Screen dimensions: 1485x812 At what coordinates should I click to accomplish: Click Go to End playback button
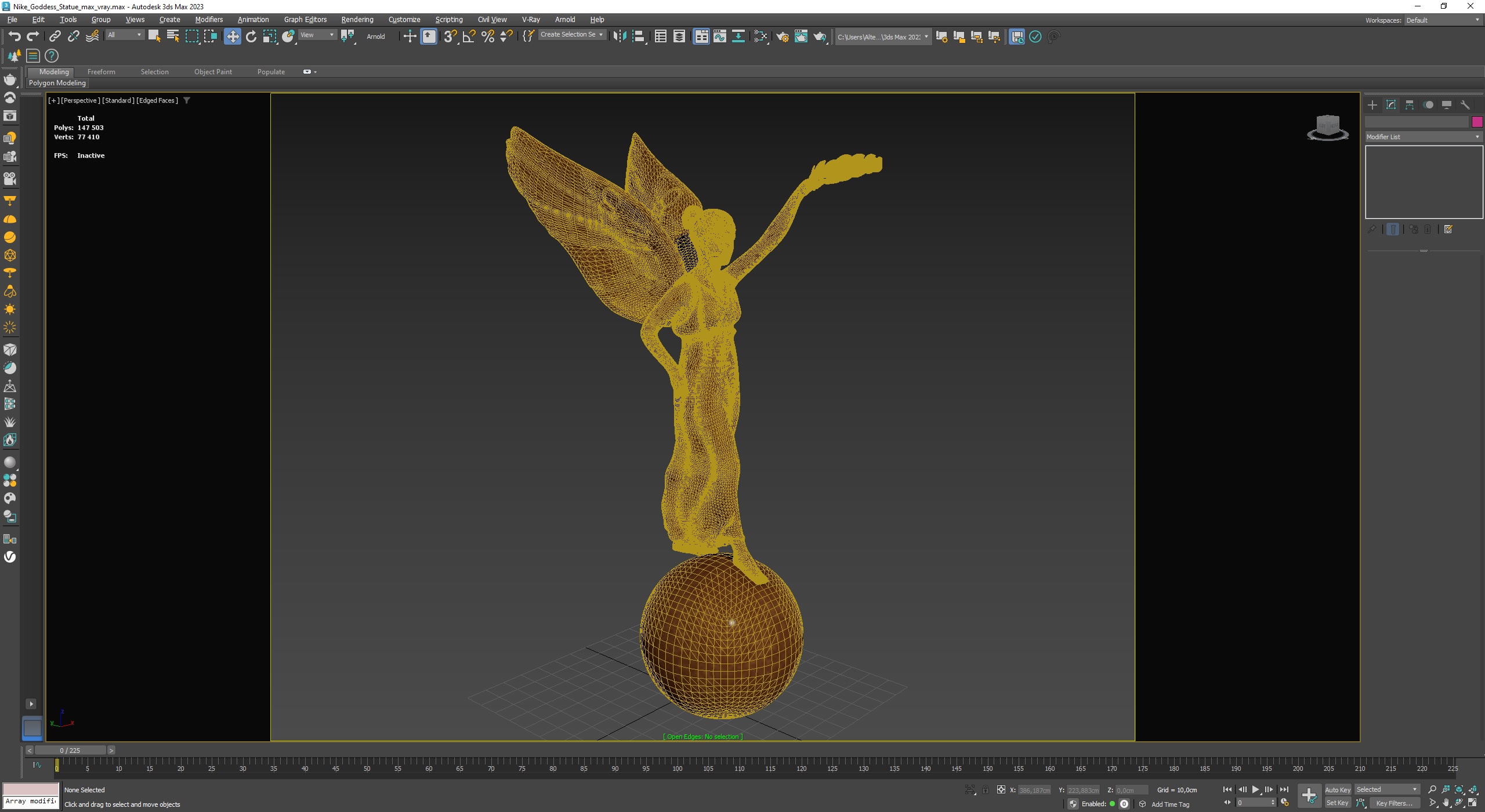pos(1284,789)
